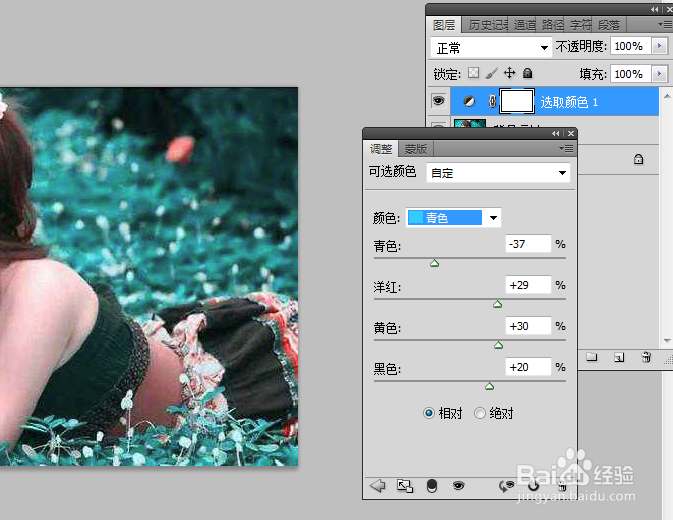
Task: Click the adjustment layer icon on 选取颜色 1
Action: pos(469,102)
